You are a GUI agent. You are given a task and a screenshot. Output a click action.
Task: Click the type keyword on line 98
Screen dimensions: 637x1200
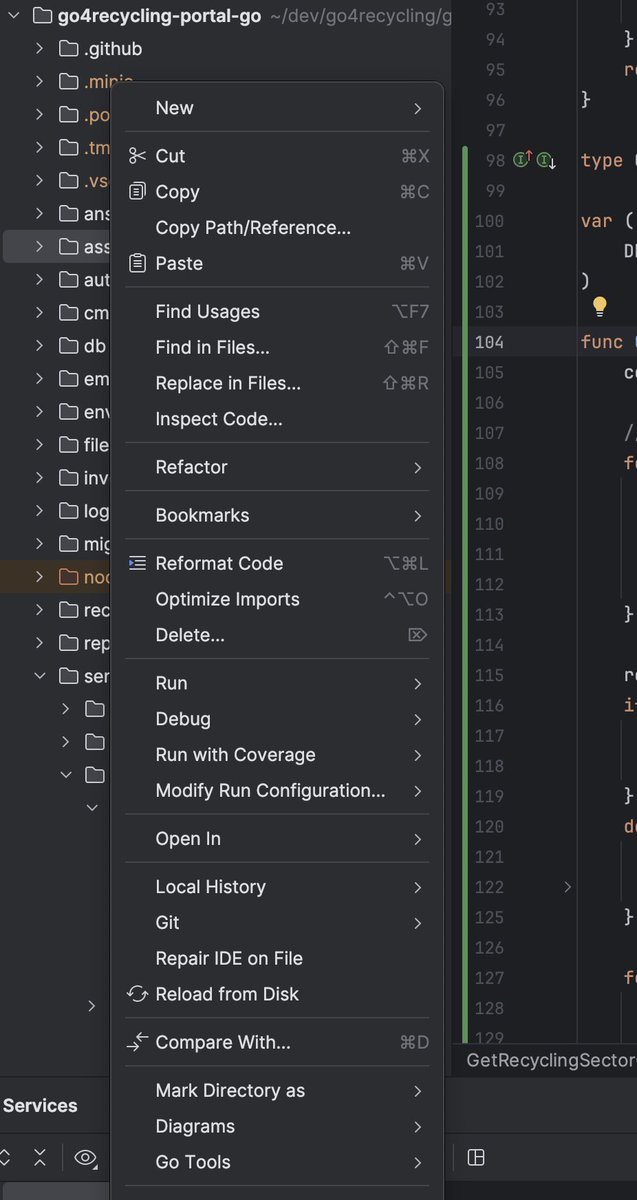(601, 160)
